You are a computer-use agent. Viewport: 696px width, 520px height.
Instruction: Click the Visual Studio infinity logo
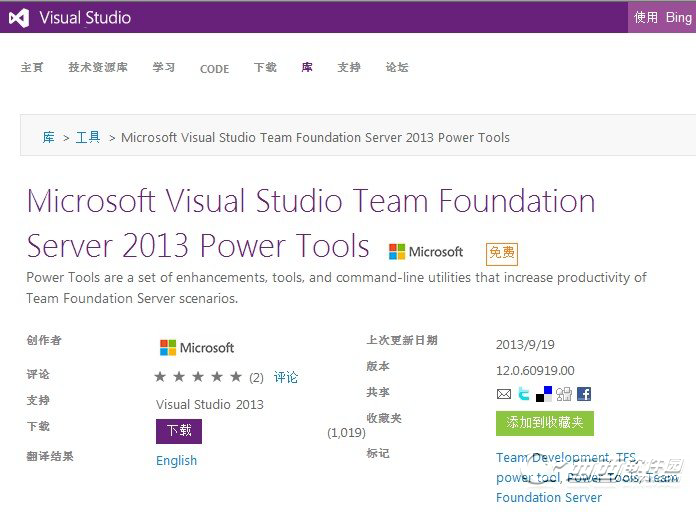tap(18, 17)
